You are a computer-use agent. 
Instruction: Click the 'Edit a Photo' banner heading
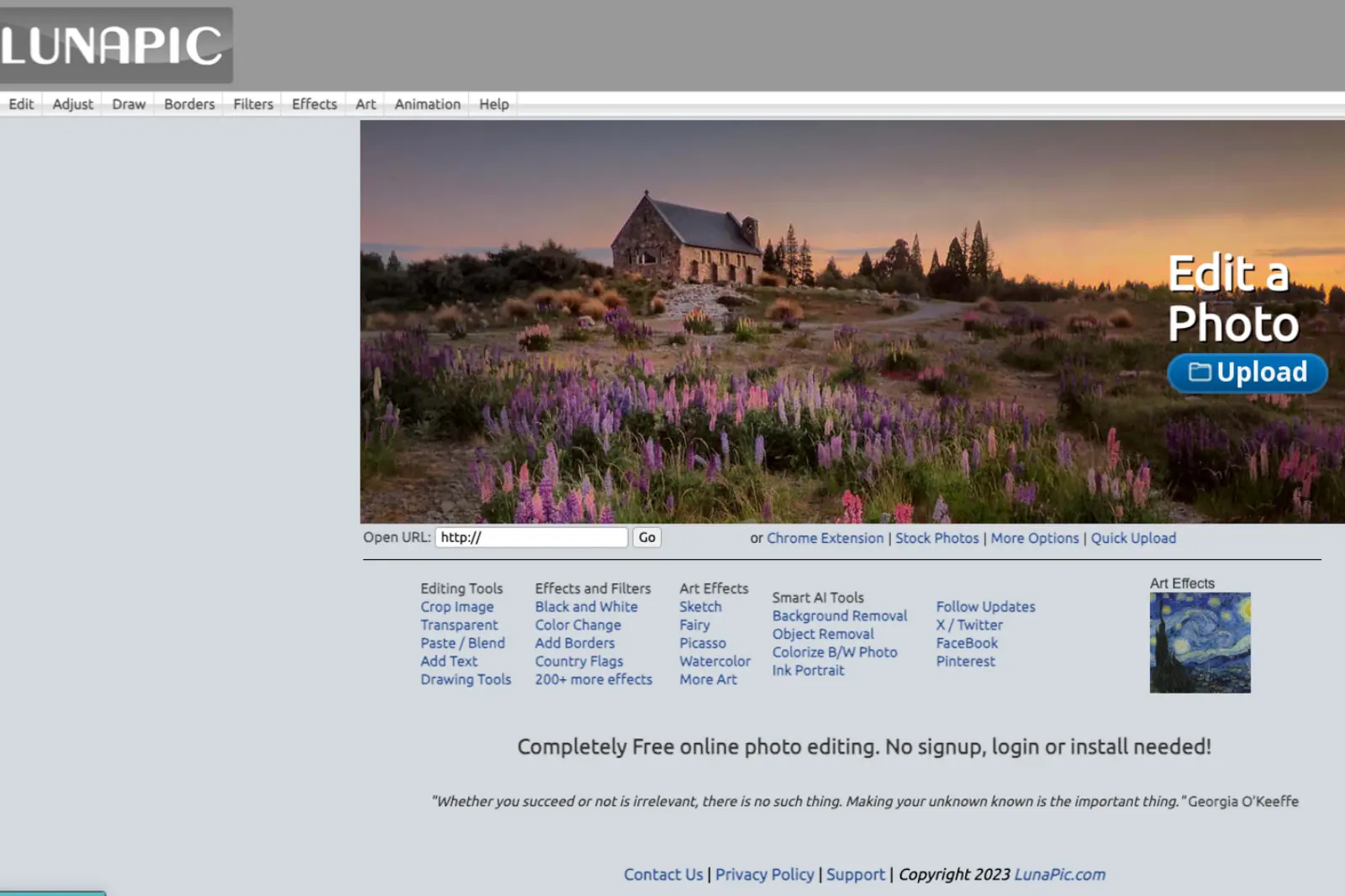tap(1232, 298)
